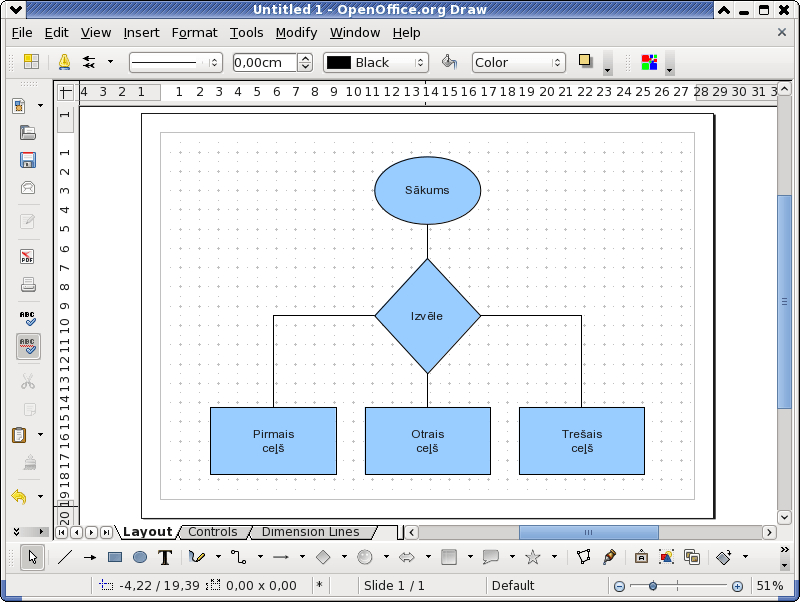This screenshot has height=602, width=800.
Task: Select the Izvēle diamond shape
Action: point(428,316)
